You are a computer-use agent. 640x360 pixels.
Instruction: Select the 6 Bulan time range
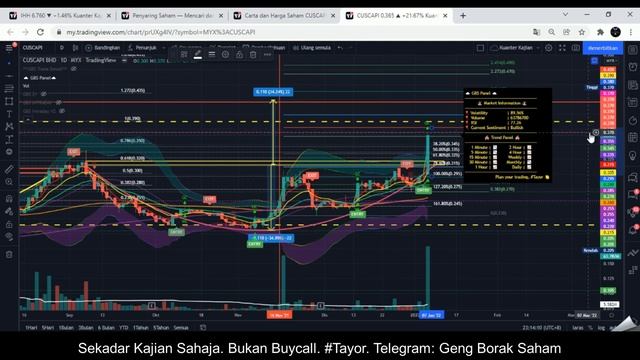[x=106, y=327]
